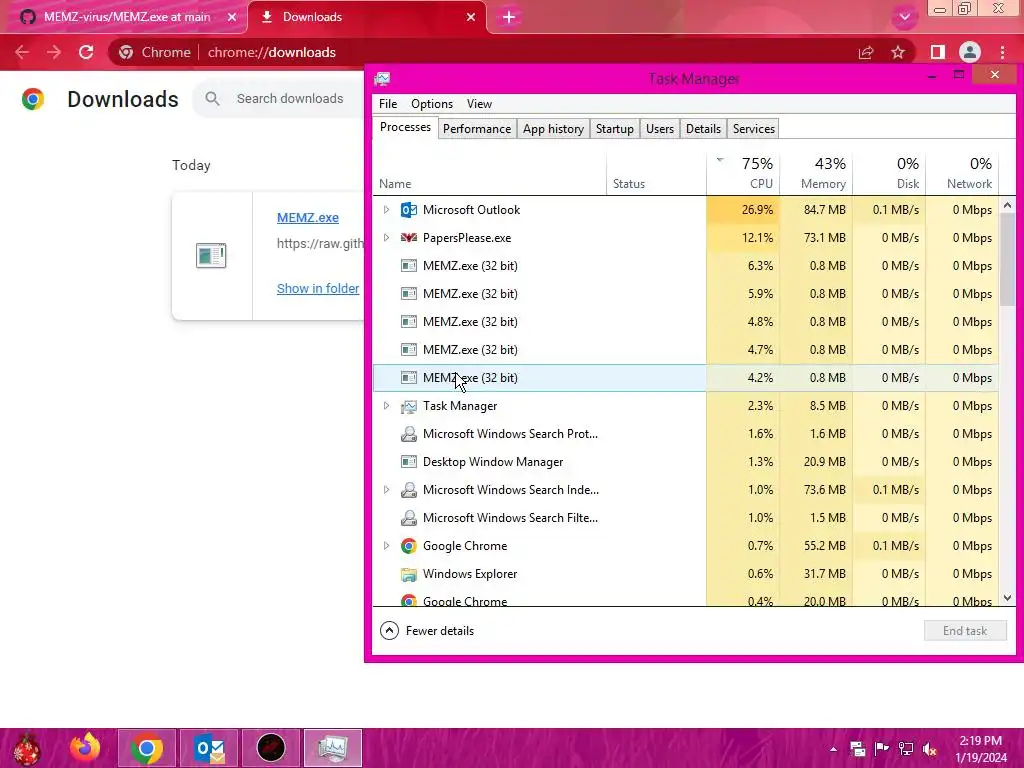The image size is (1024, 768).
Task: Click Chrome forward arrow
Action: (x=54, y=52)
